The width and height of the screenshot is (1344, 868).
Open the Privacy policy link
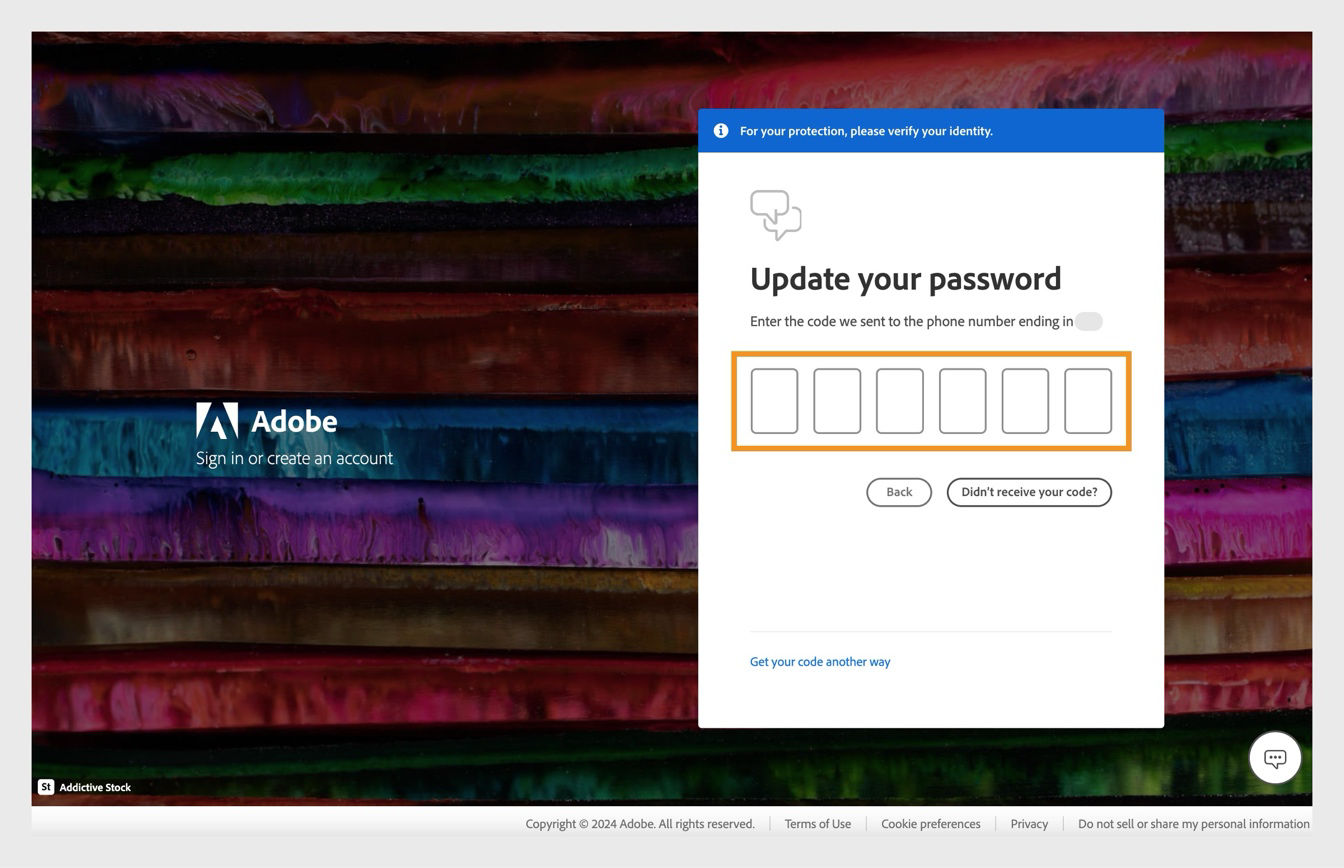tap(1029, 823)
